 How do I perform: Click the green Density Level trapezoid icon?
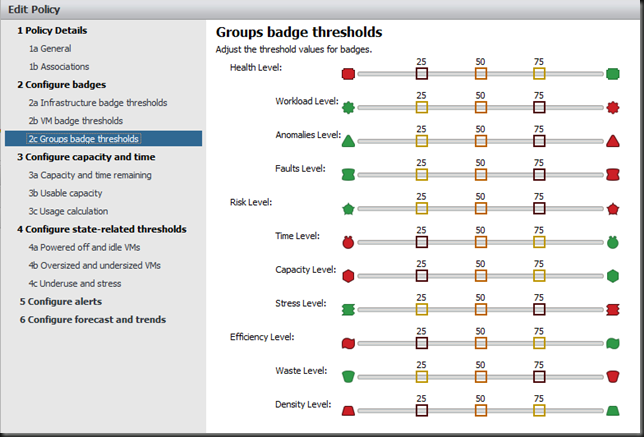613,411
